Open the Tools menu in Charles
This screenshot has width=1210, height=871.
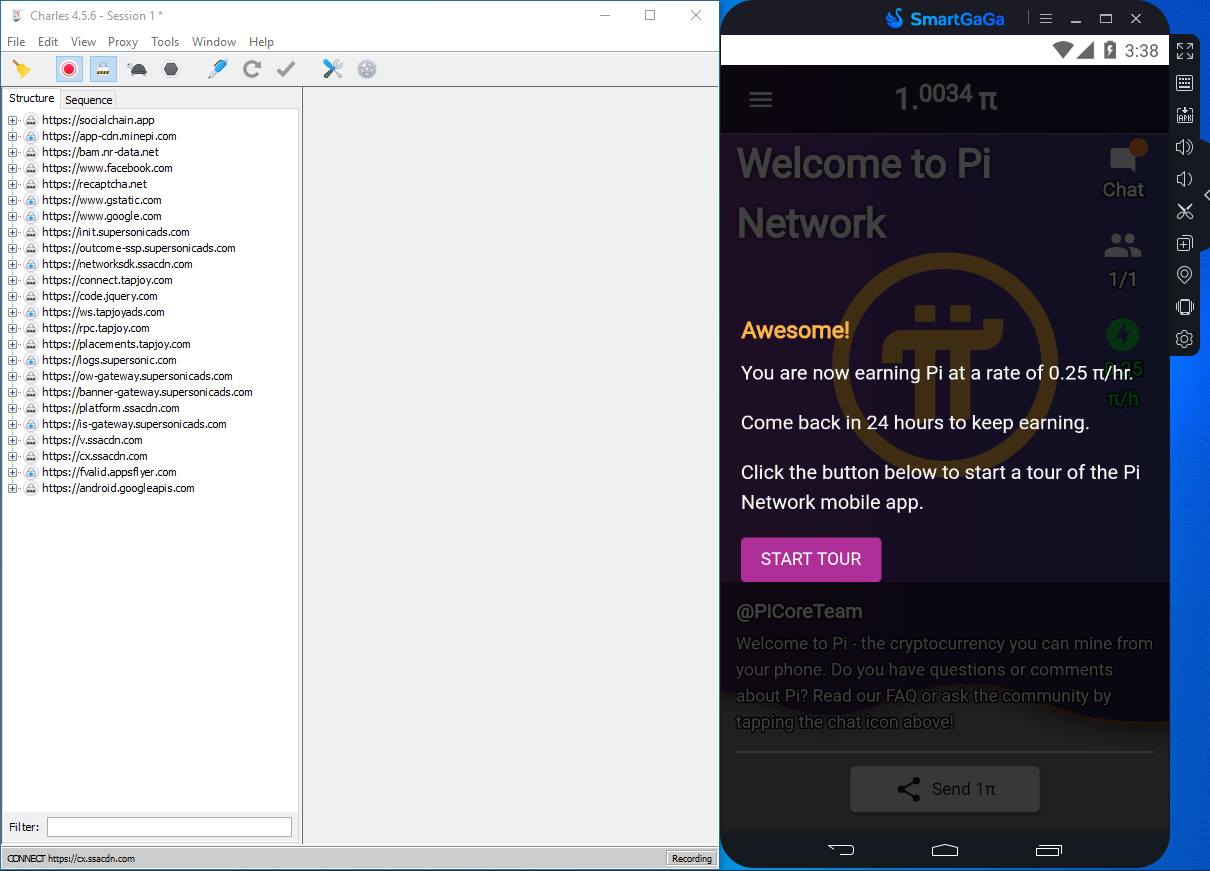point(165,42)
